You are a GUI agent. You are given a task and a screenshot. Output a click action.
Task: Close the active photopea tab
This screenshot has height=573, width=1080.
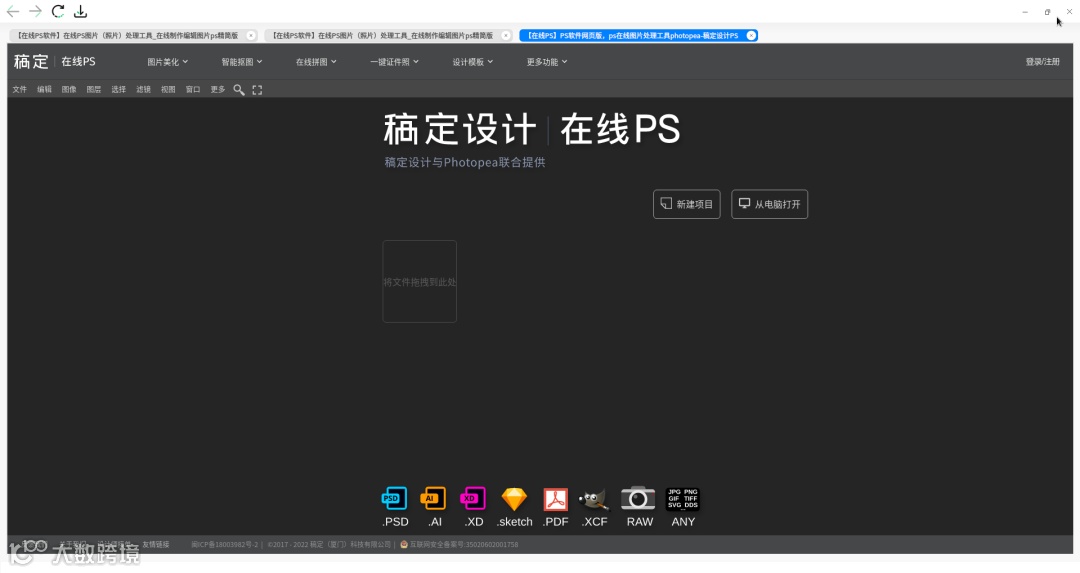tap(751, 35)
